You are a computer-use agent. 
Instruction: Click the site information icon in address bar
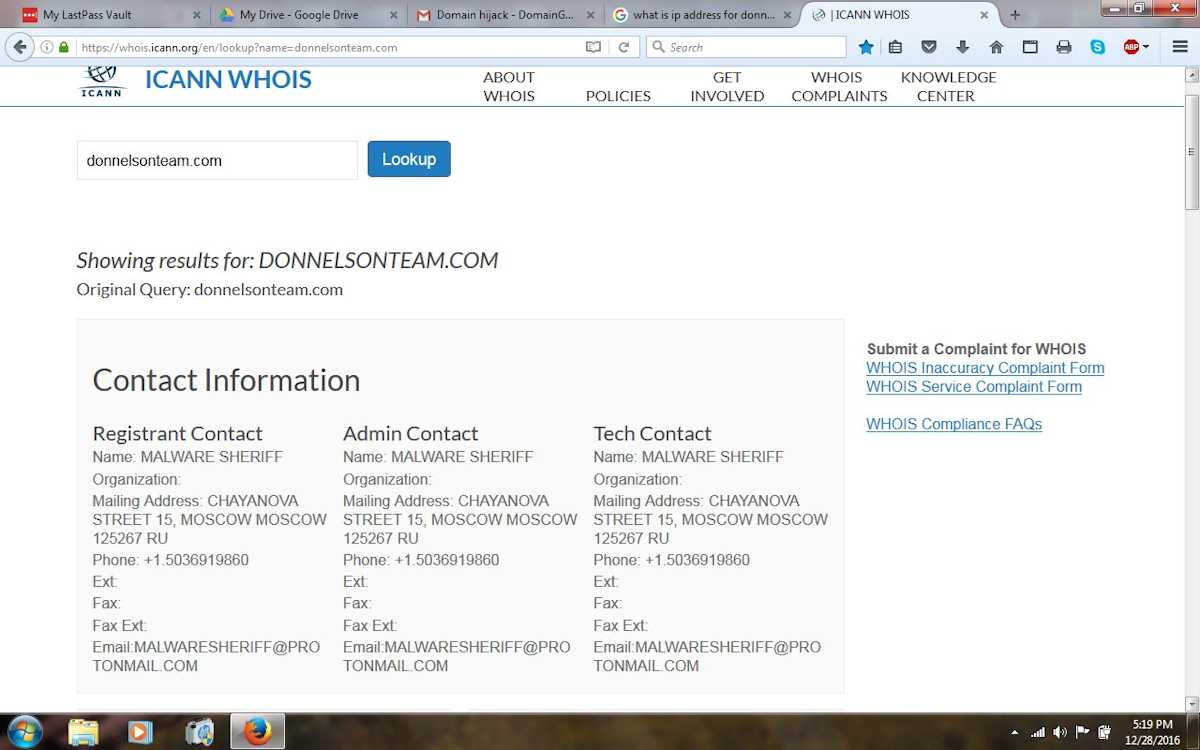pyautogui.click(x=46, y=47)
